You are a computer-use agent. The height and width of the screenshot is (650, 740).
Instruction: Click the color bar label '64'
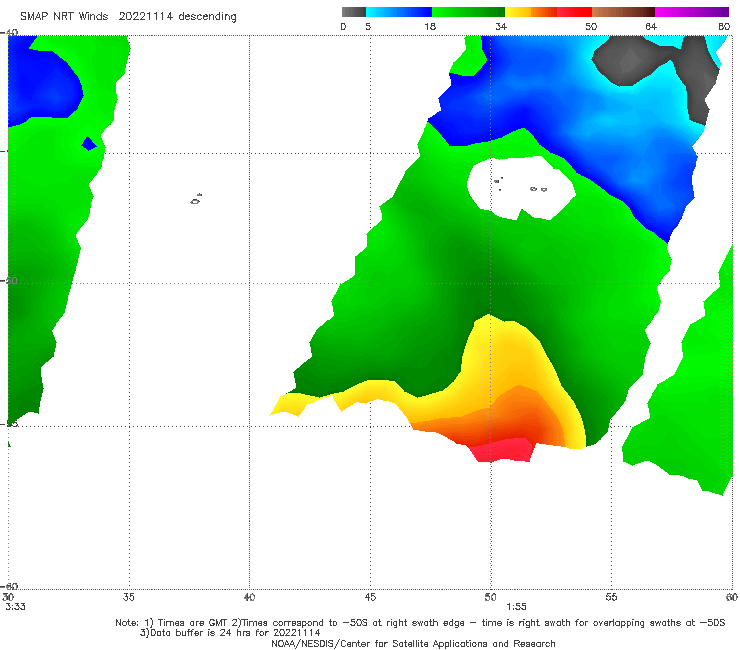click(651, 27)
